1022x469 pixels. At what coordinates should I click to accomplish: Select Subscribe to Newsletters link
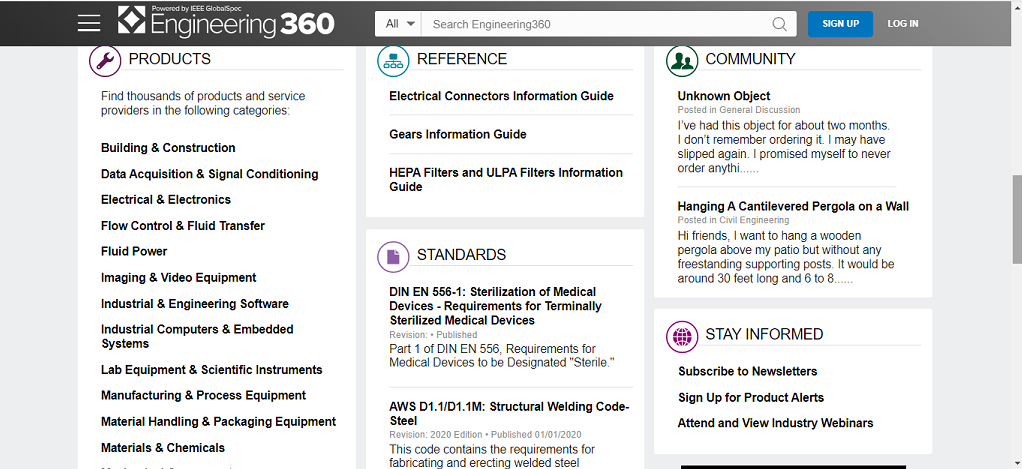(x=747, y=371)
